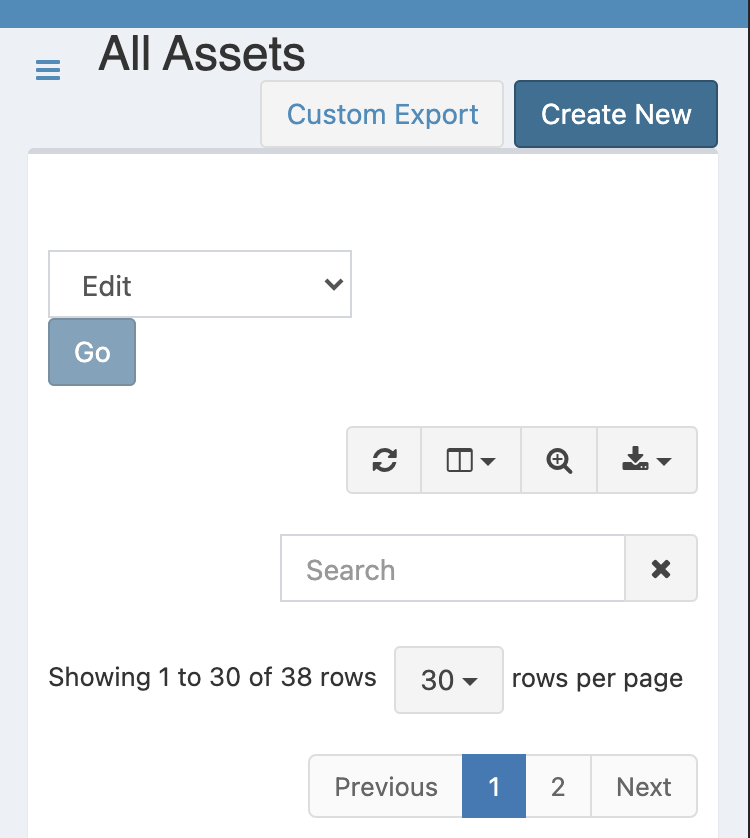This screenshot has width=750, height=838.
Task: Open the export data download menu
Action: (647, 460)
